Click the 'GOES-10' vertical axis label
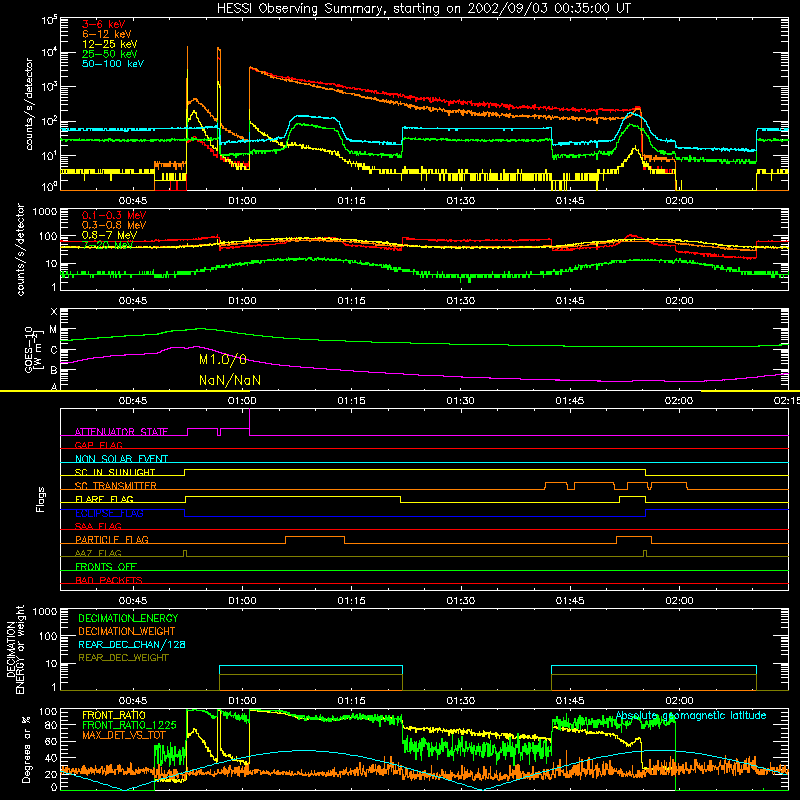The image size is (800, 800). pyautogui.click(x=29, y=349)
